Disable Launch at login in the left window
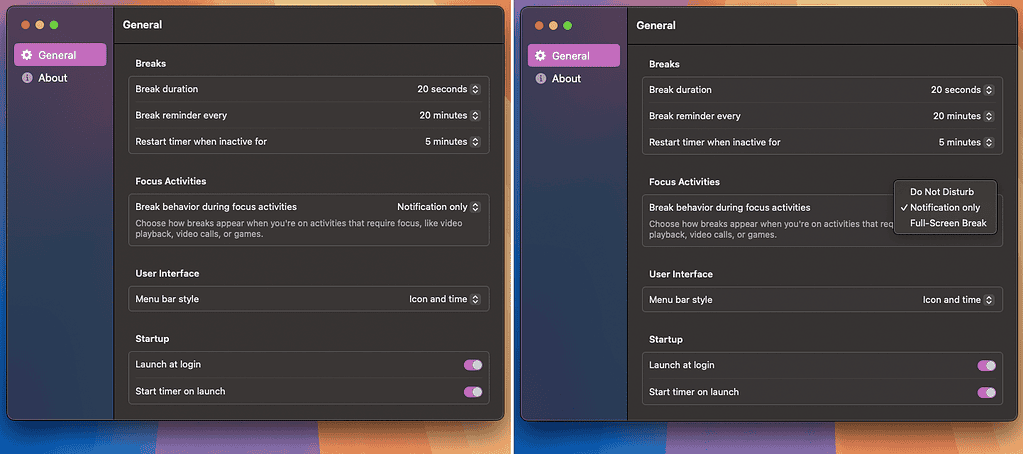This screenshot has height=454, width=1023. (472, 365)
